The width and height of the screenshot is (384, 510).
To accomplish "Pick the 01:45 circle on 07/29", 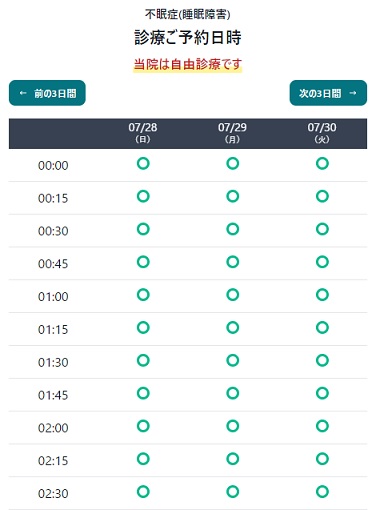I will [x=233, y=393].
